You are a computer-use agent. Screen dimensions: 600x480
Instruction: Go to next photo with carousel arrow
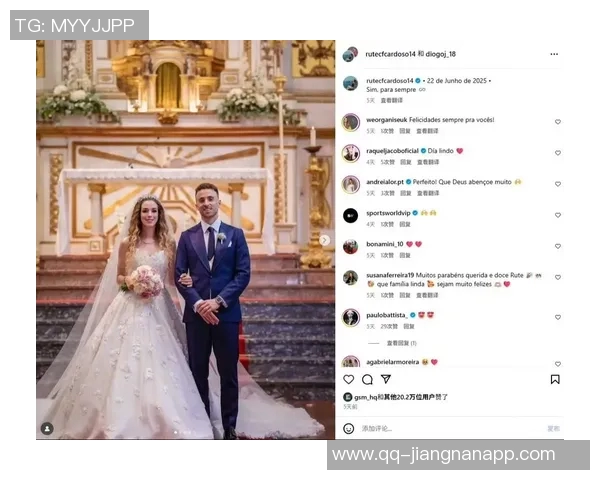[324, 240]
